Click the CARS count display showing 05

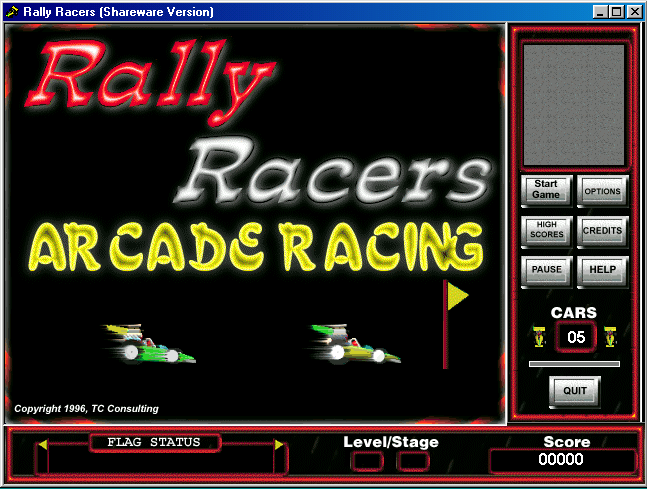pyautogui.click(x=576, y=337)
